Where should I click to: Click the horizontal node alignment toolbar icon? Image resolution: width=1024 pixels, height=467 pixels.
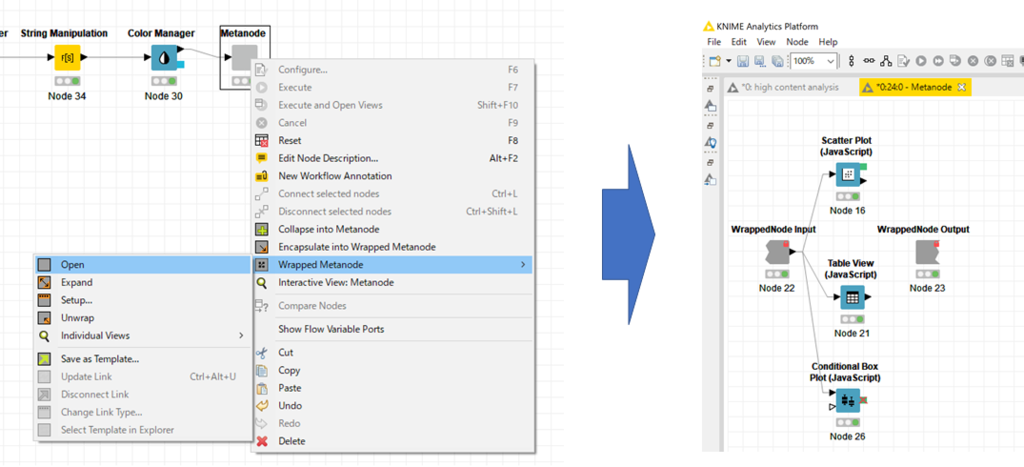tap(869, 61)
